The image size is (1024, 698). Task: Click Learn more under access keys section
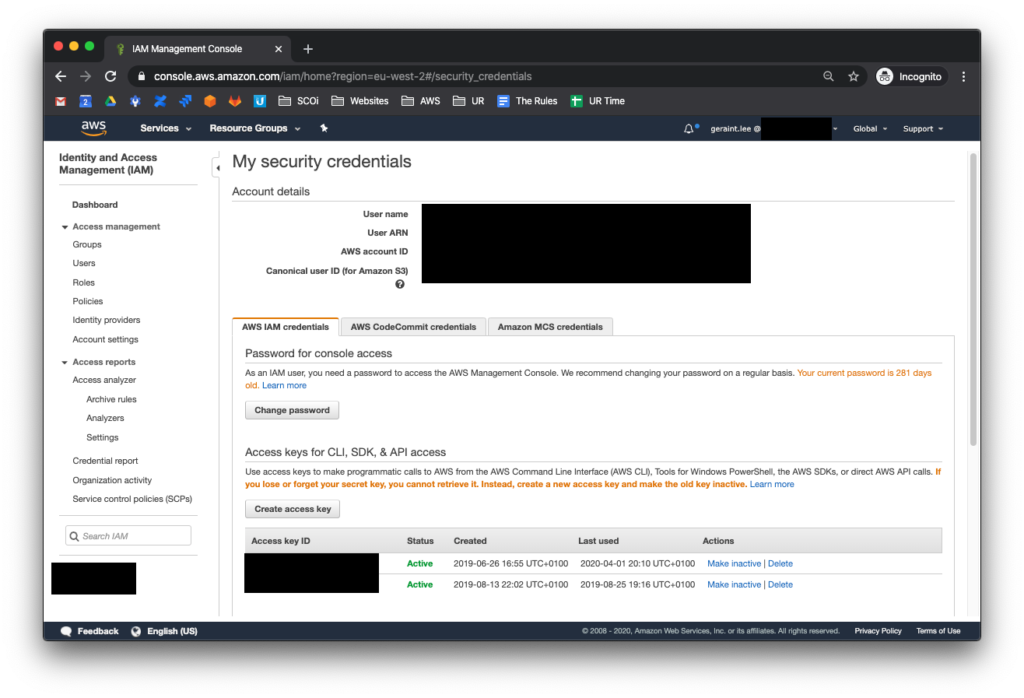click(772, 484)
